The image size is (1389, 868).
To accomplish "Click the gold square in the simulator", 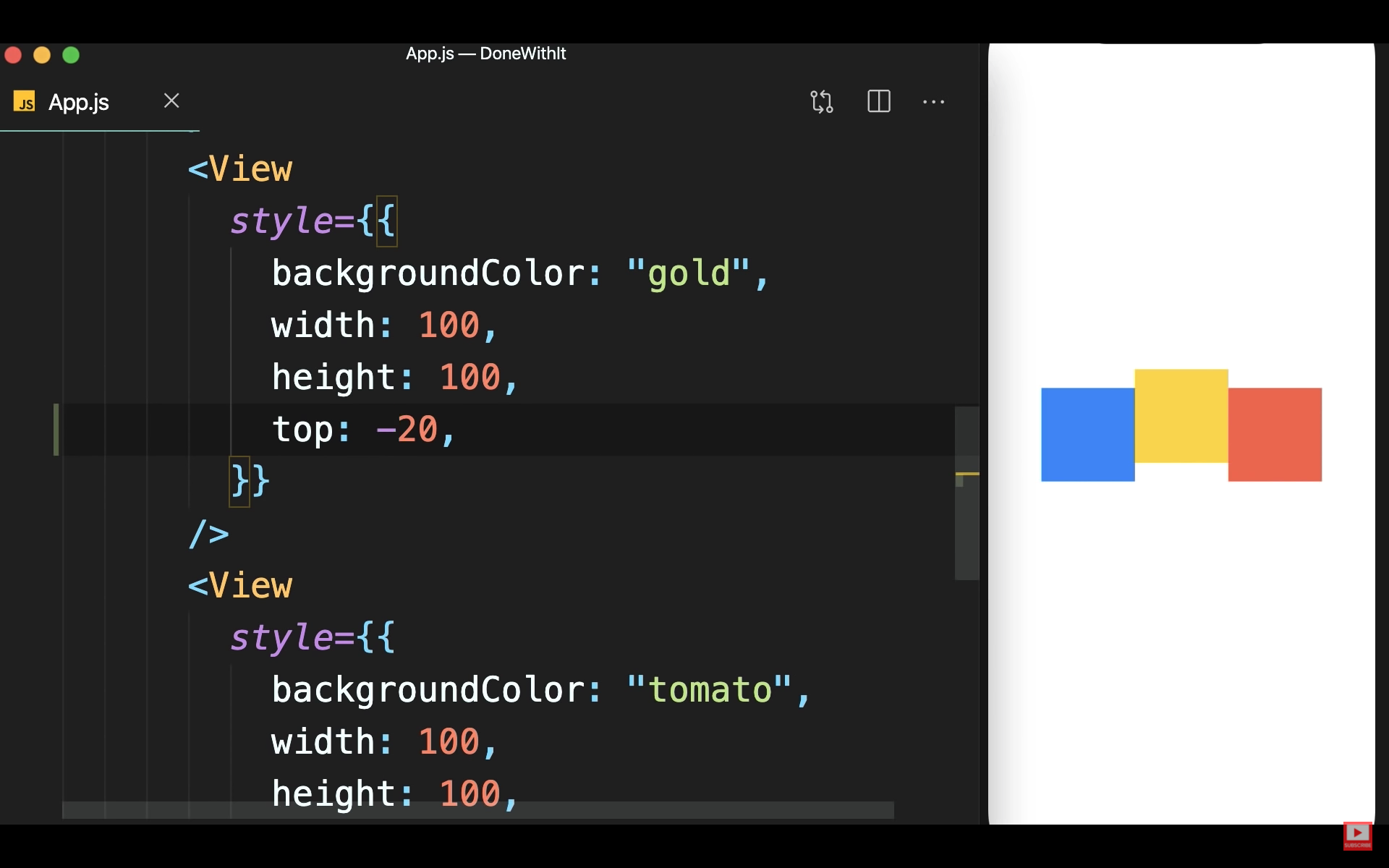I will (1181, 415).
